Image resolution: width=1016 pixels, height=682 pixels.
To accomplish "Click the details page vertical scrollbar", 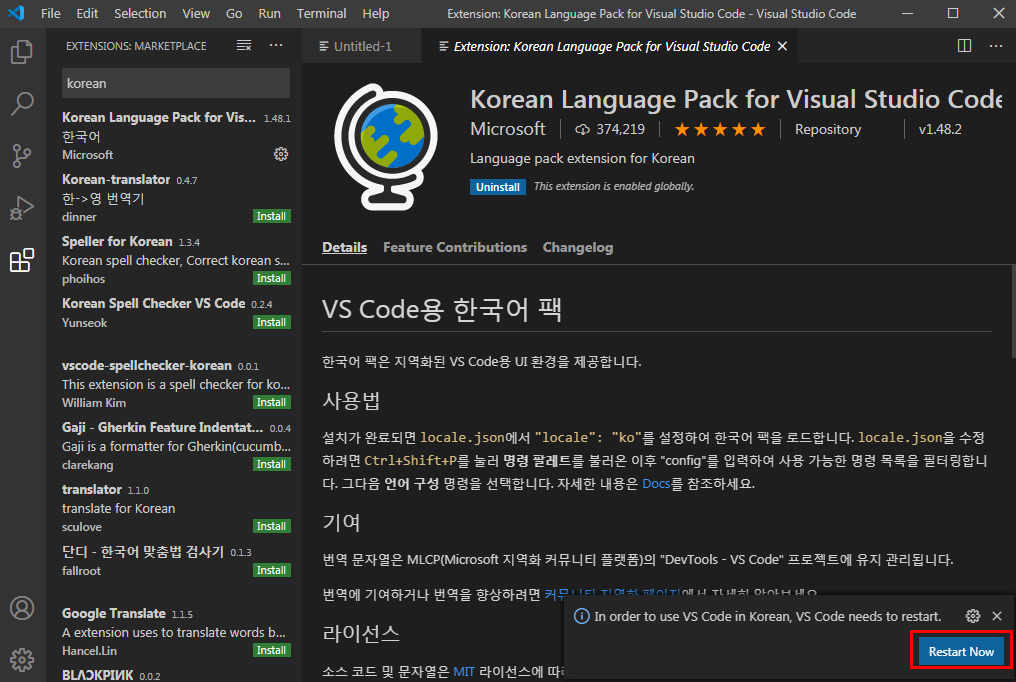I will click(1012, 311).
